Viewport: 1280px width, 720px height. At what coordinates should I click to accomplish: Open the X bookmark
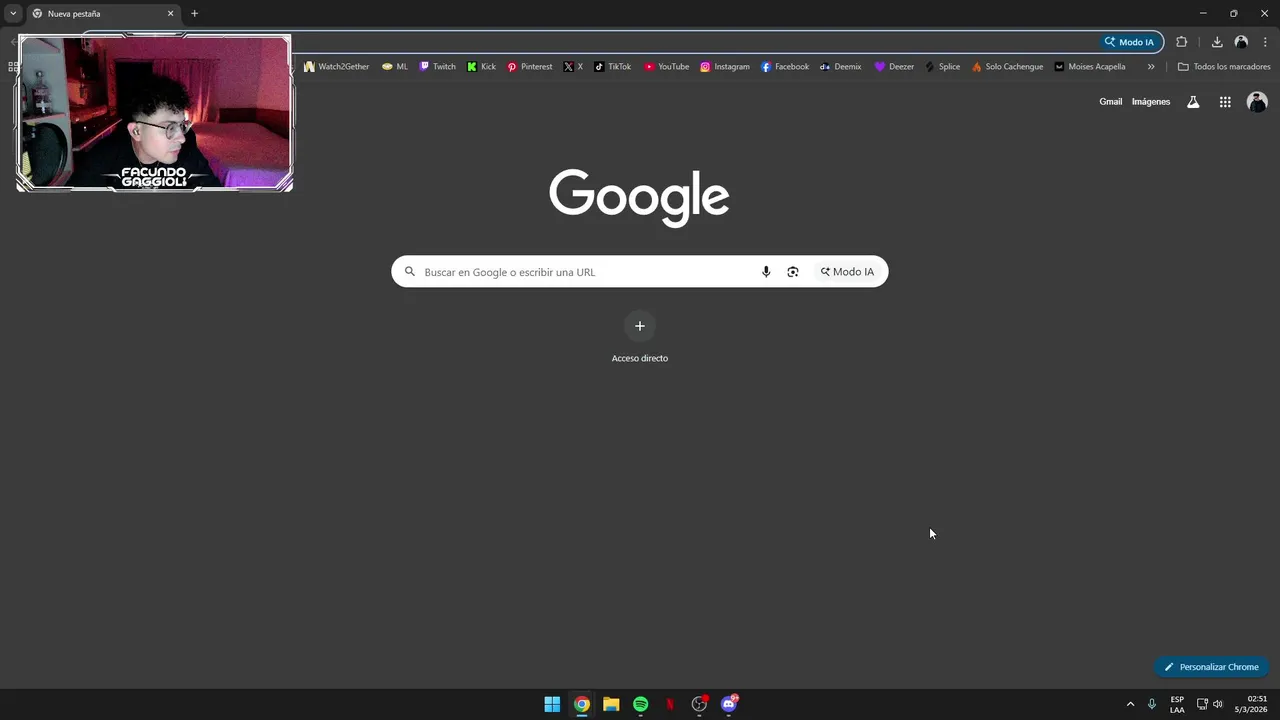pos(573,67)
